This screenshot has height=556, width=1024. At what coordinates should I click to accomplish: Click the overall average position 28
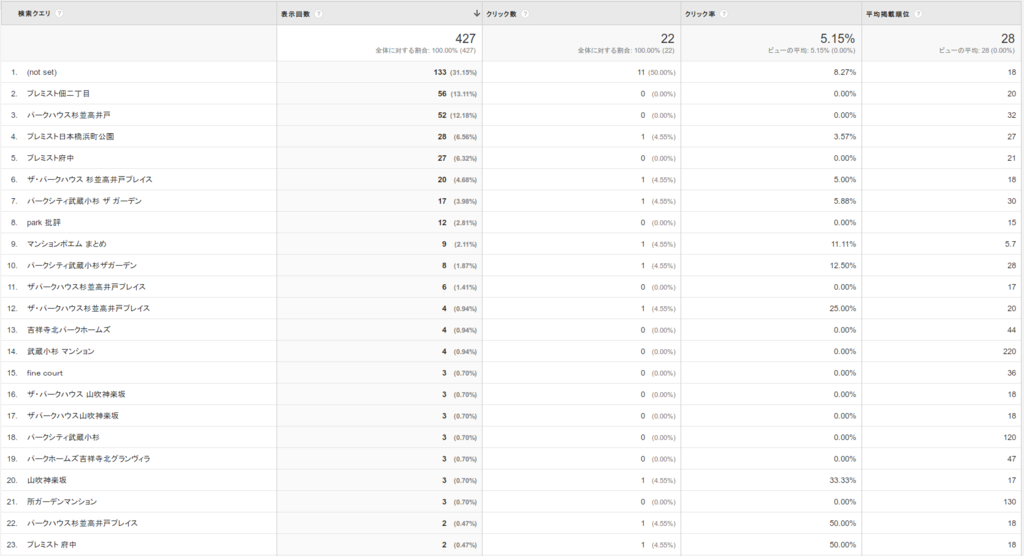pyautogui.click(x=1008, y=39)
